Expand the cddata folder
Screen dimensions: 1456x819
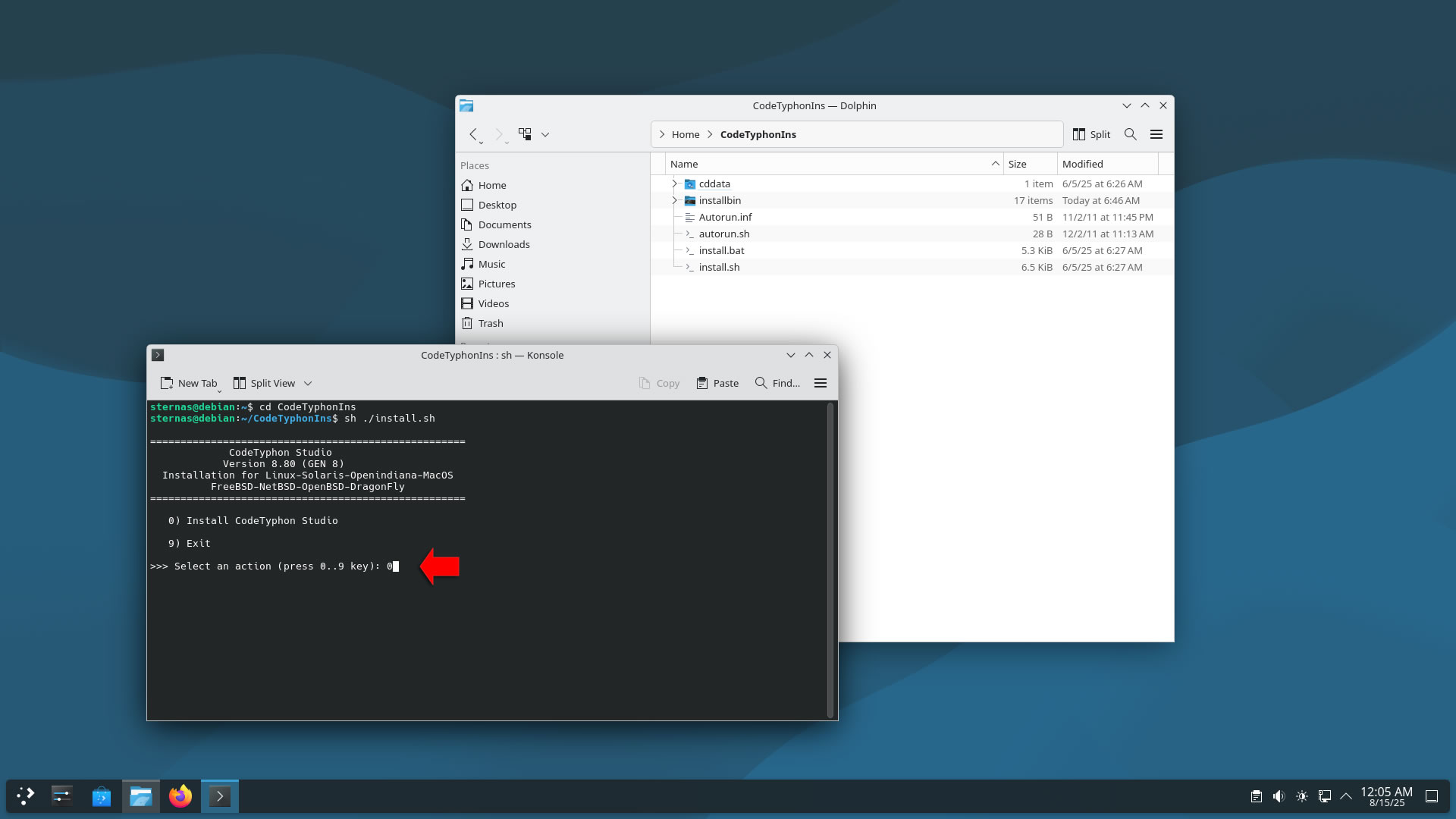click(x=674, y=184)
